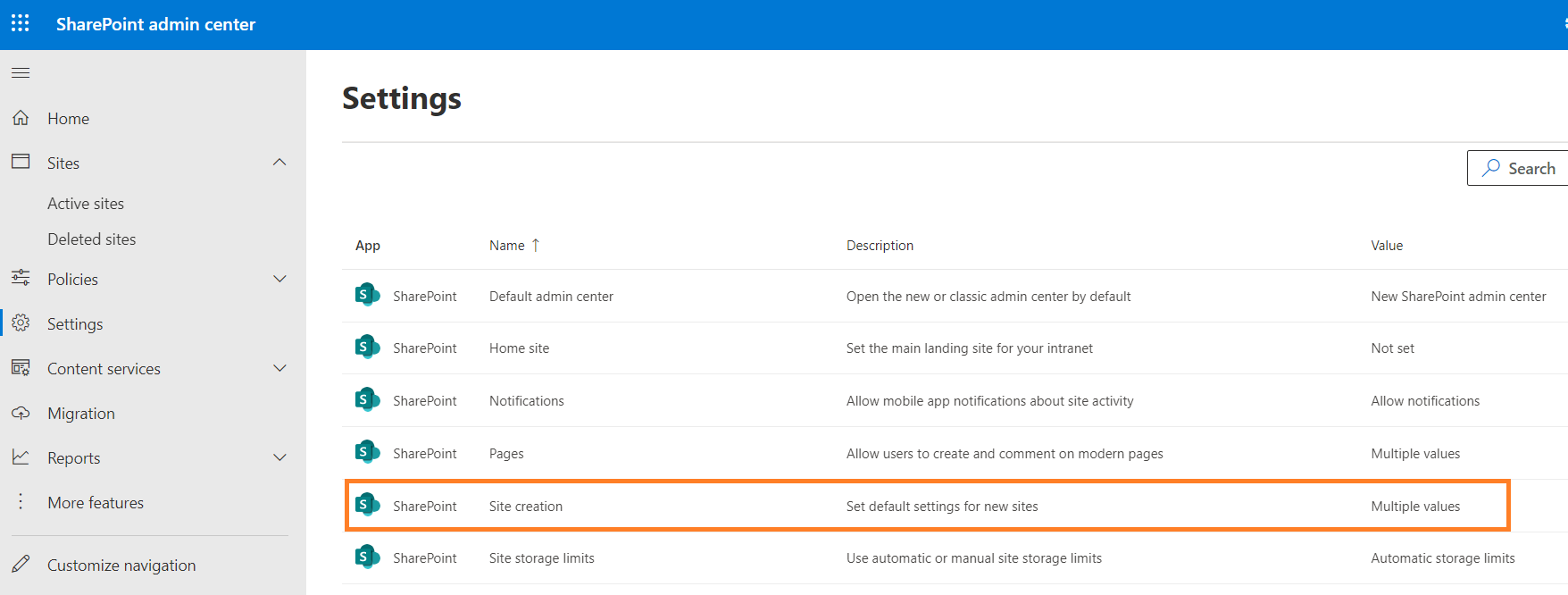This screenshot has width=1568, height=595.
Task: Click SharePoint app label in Home site row
Action: pos(424,348)
